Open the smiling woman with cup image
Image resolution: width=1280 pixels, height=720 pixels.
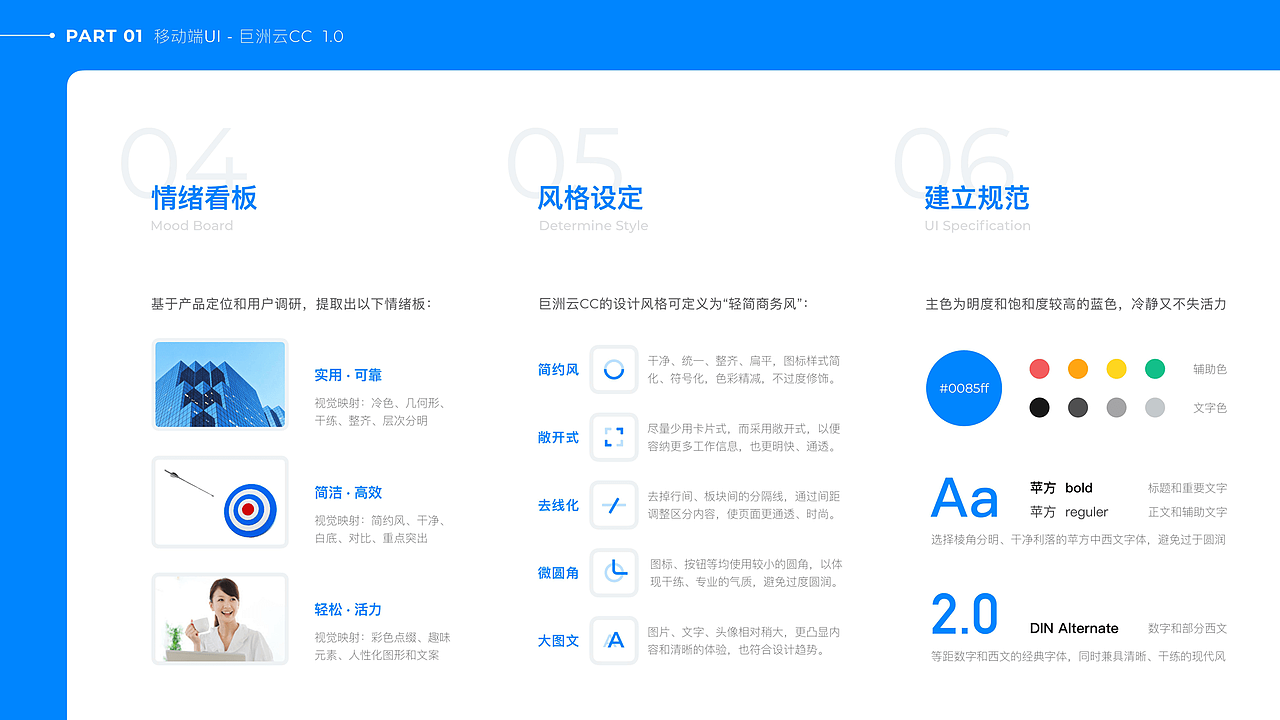point(220,619)
